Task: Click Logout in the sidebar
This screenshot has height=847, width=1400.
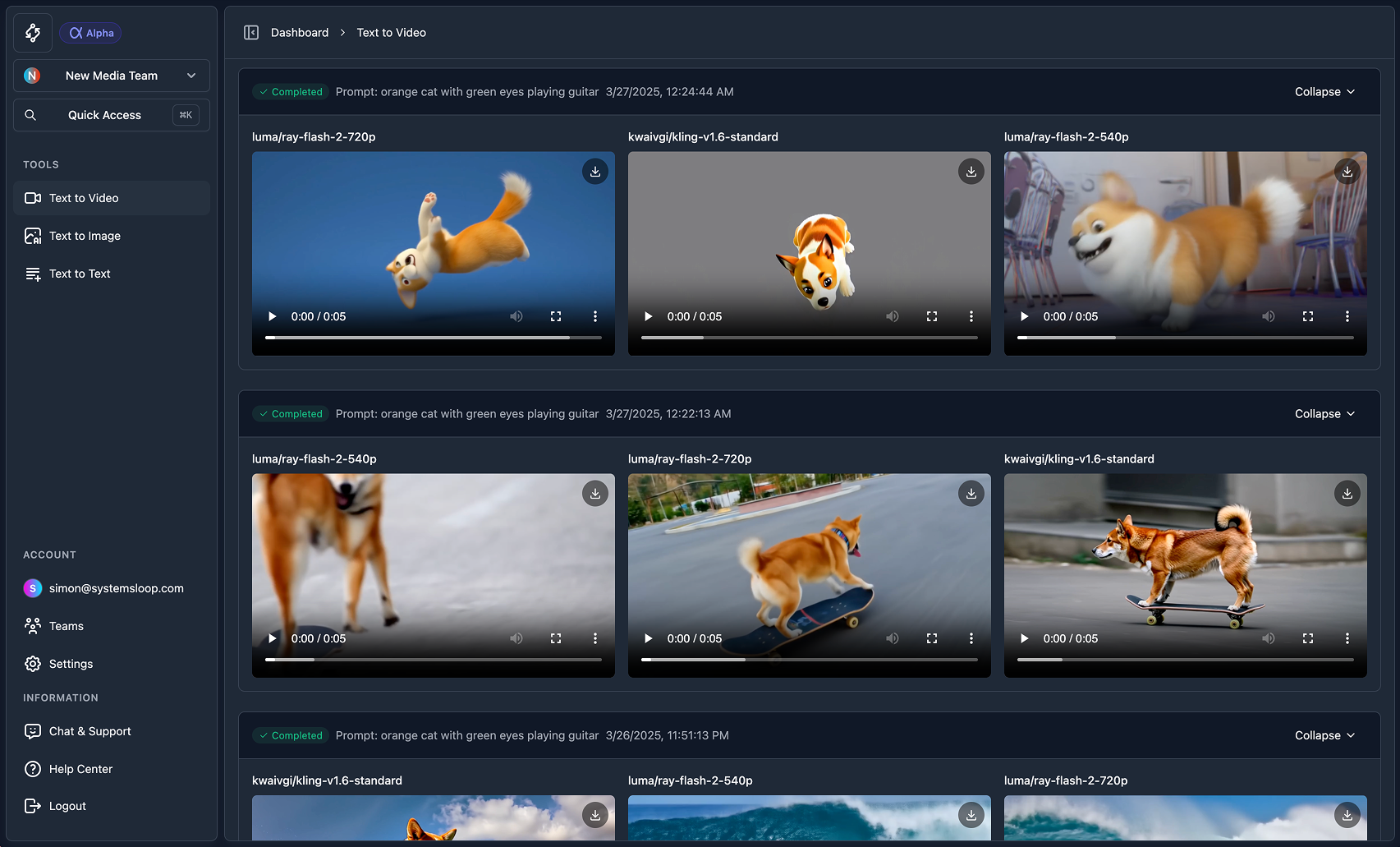Action: tap(67, 806)
